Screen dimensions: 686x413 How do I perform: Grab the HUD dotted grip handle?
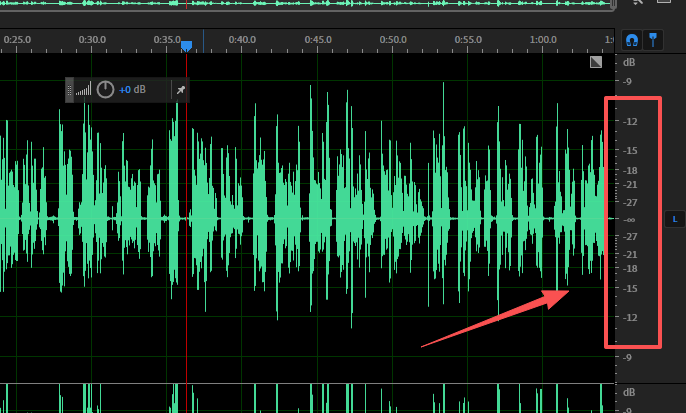[69, 90]
